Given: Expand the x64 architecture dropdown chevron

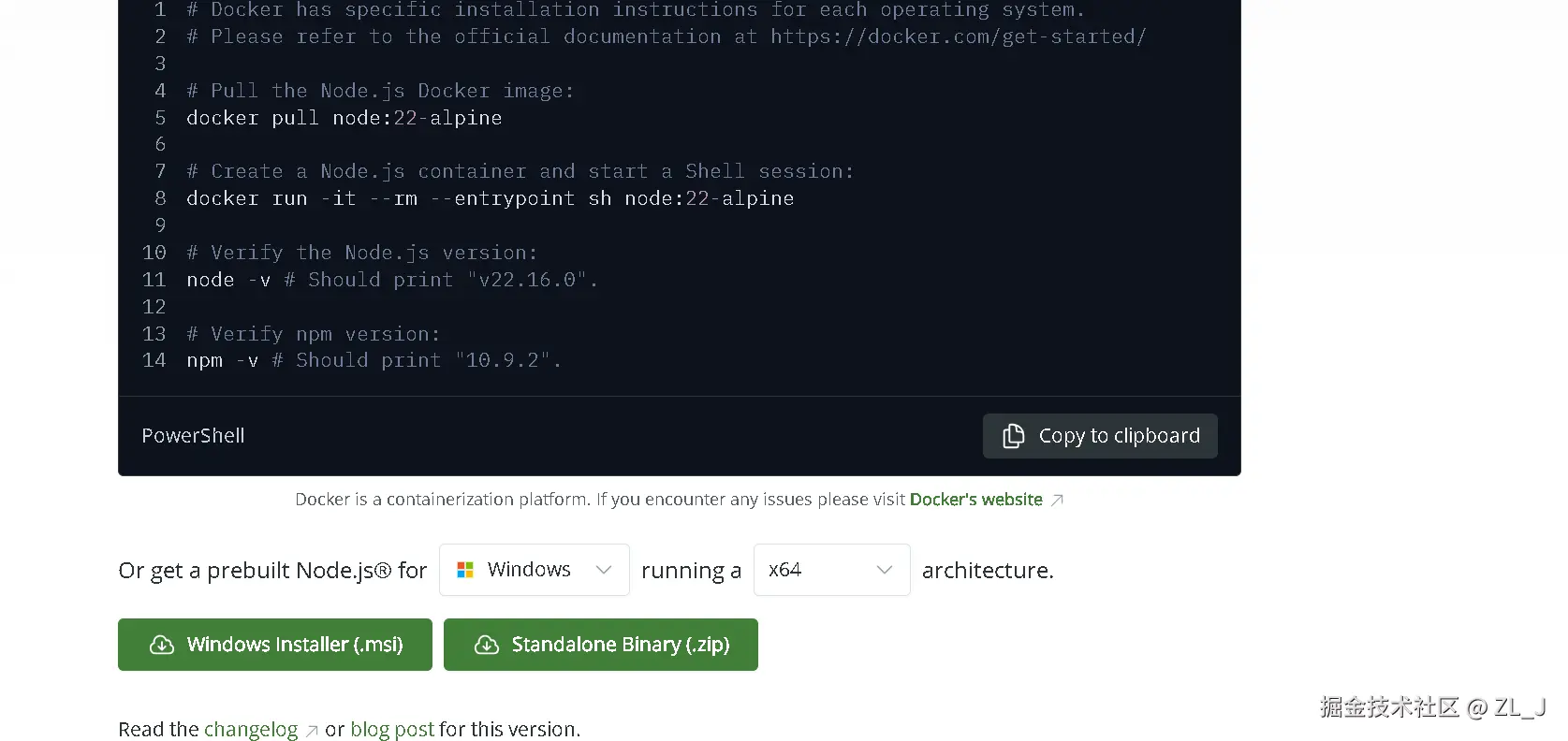Looking at the screenshot, I should pyautogui.click(x=884, y=570).
